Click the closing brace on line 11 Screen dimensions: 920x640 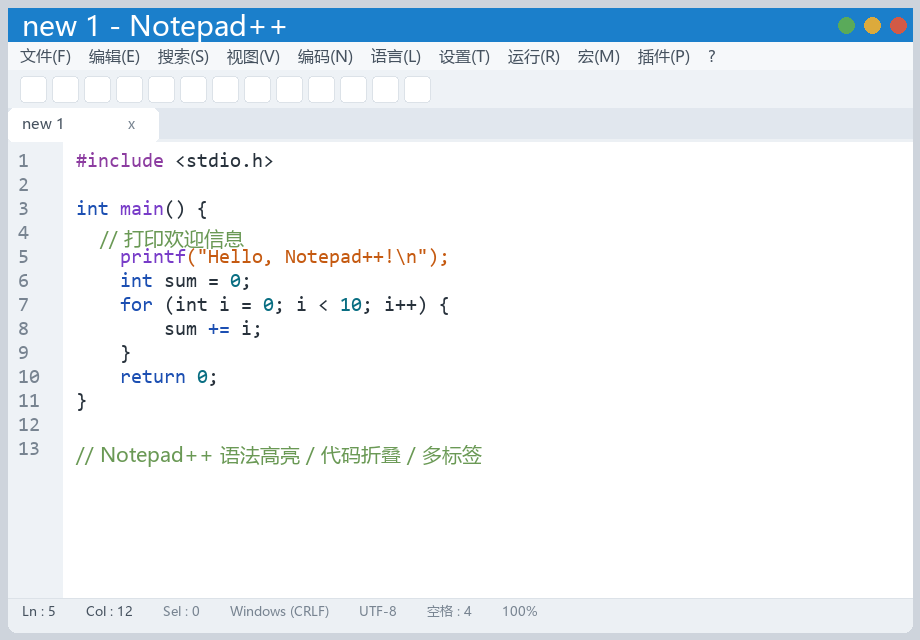pyautogui.click(x=82, y=401)
